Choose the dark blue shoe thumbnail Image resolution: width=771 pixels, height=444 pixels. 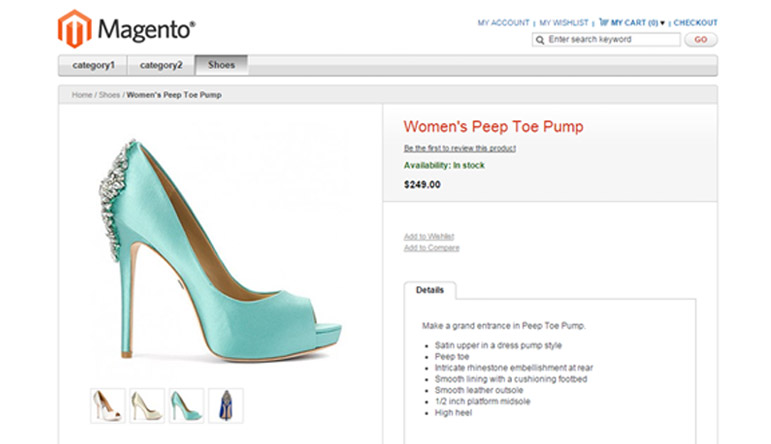click(x=225, y=405)
